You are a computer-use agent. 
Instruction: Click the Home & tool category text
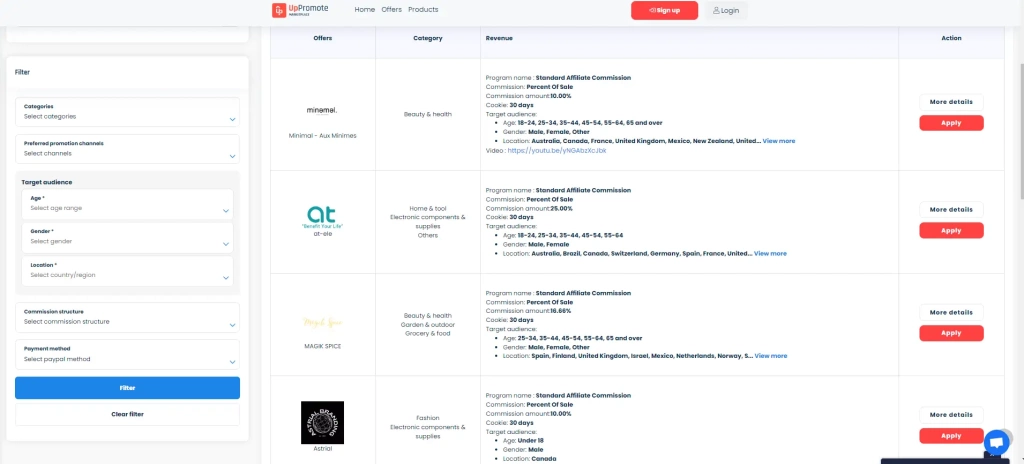coord(428,208)
